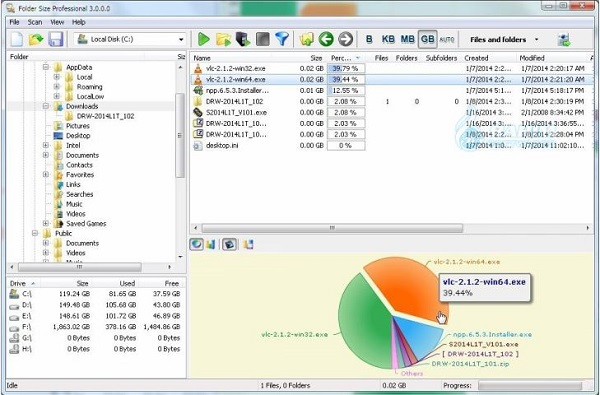Click the file list horizontal scrollbar
This screenshot has height=395, width=600.
click(332, 228)
